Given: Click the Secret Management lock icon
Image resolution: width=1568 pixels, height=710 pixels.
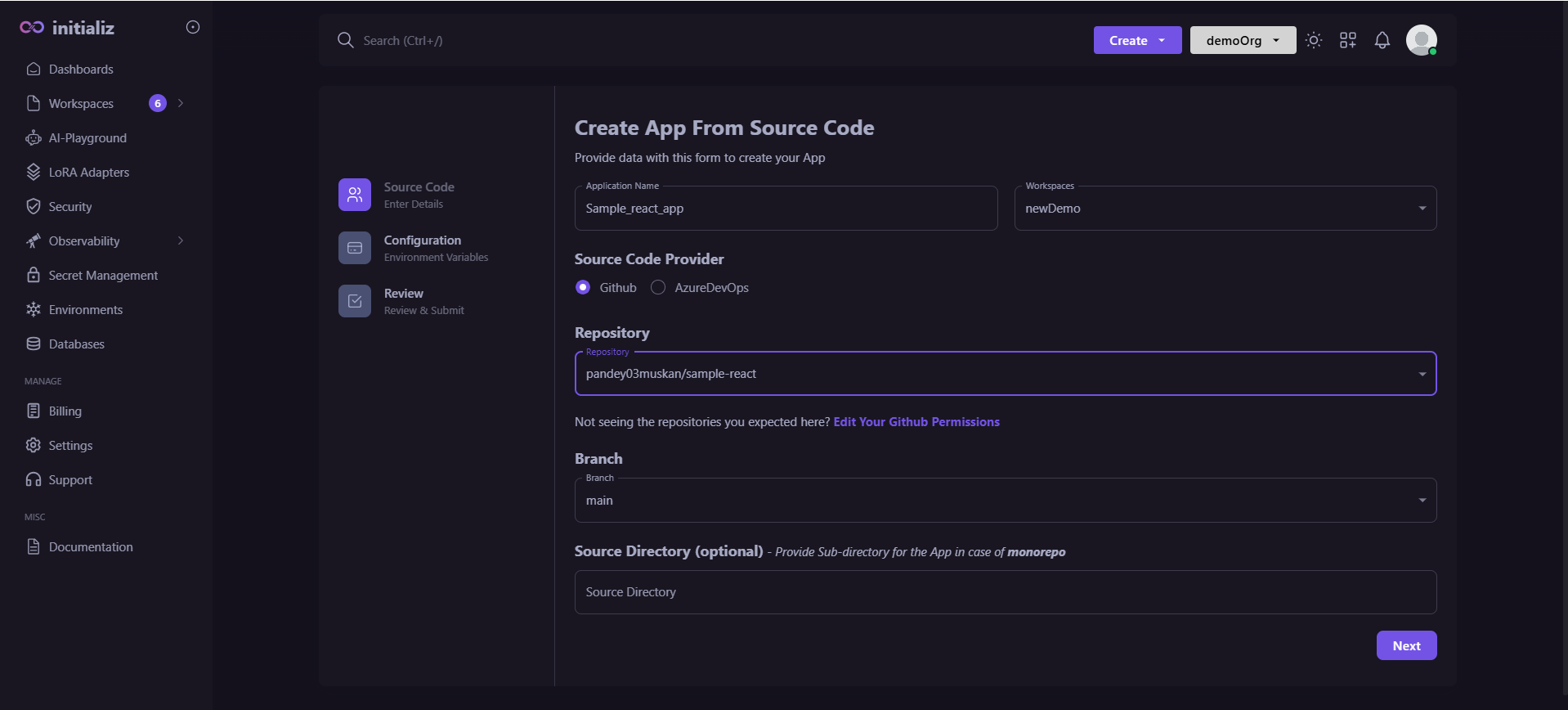Looking at the screenshot, I should tap(34, 275).
